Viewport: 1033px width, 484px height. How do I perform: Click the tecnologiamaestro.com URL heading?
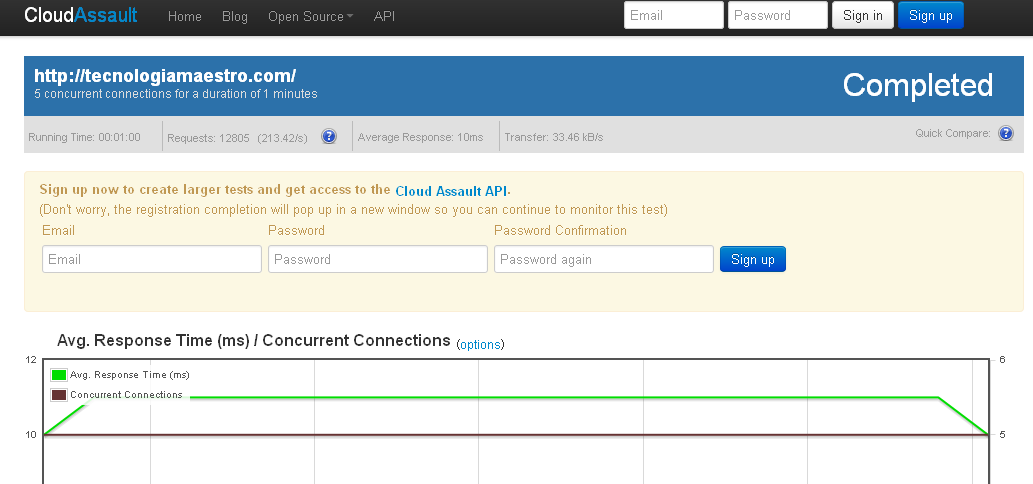[165, 76]
